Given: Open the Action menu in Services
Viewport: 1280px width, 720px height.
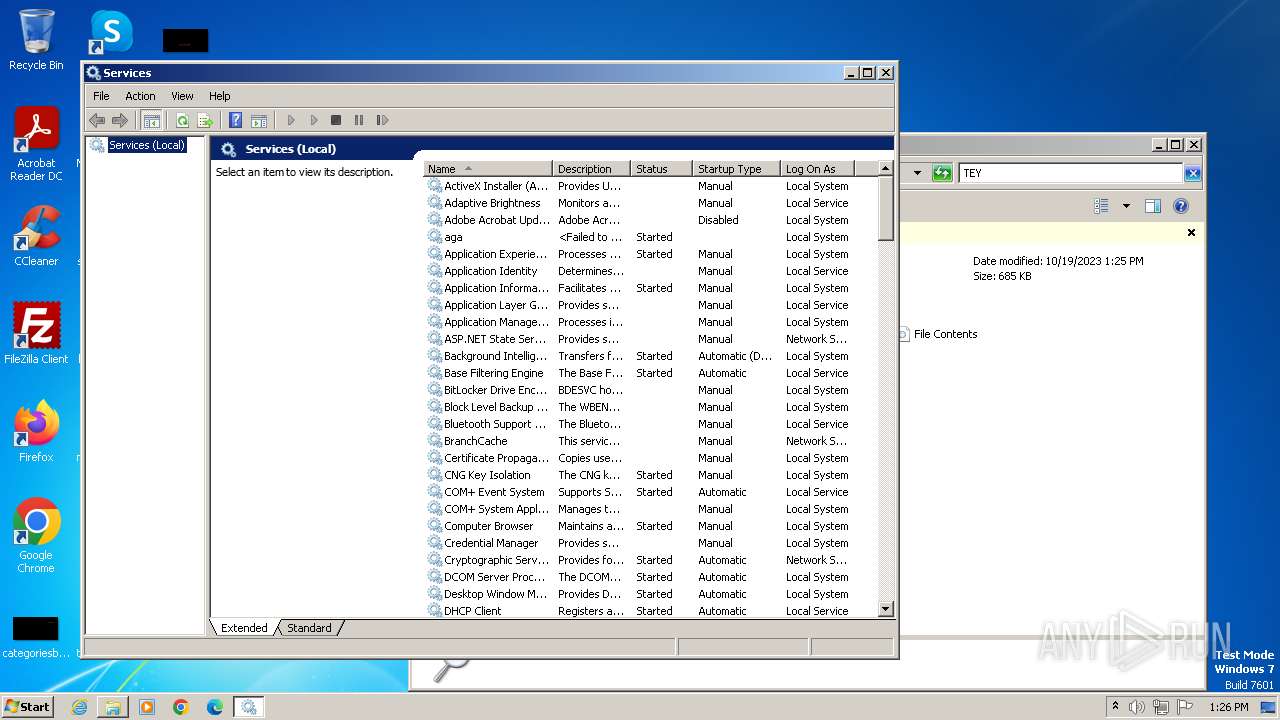Looking at the screenshot, I should tap(140, 96).
